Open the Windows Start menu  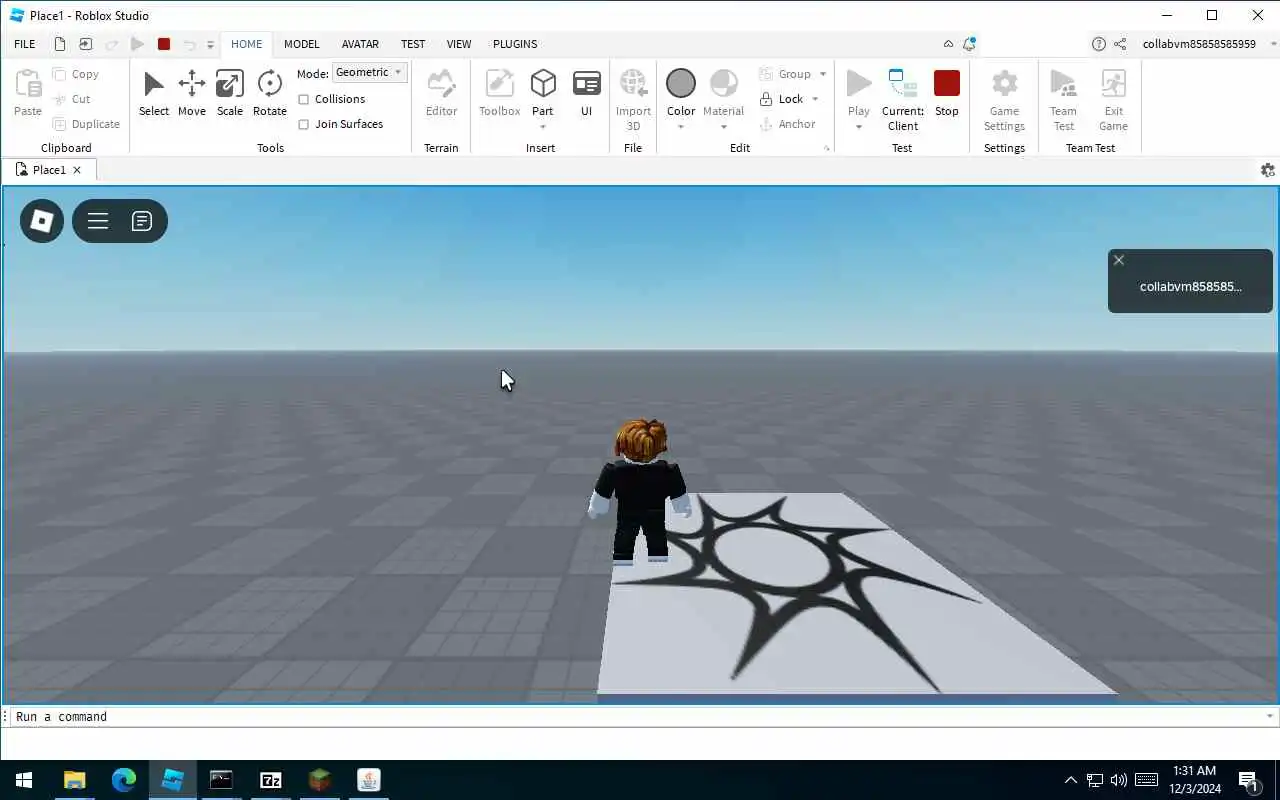point(24,780)
